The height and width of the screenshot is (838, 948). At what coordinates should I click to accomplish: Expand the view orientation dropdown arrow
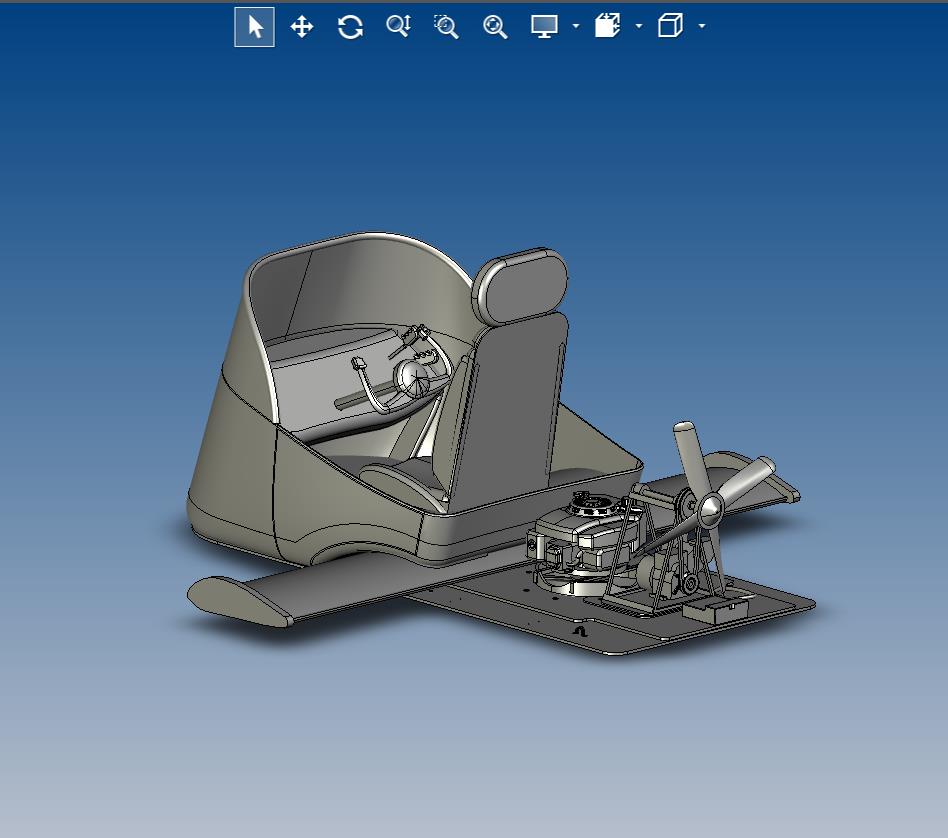[x=702, y=26]
